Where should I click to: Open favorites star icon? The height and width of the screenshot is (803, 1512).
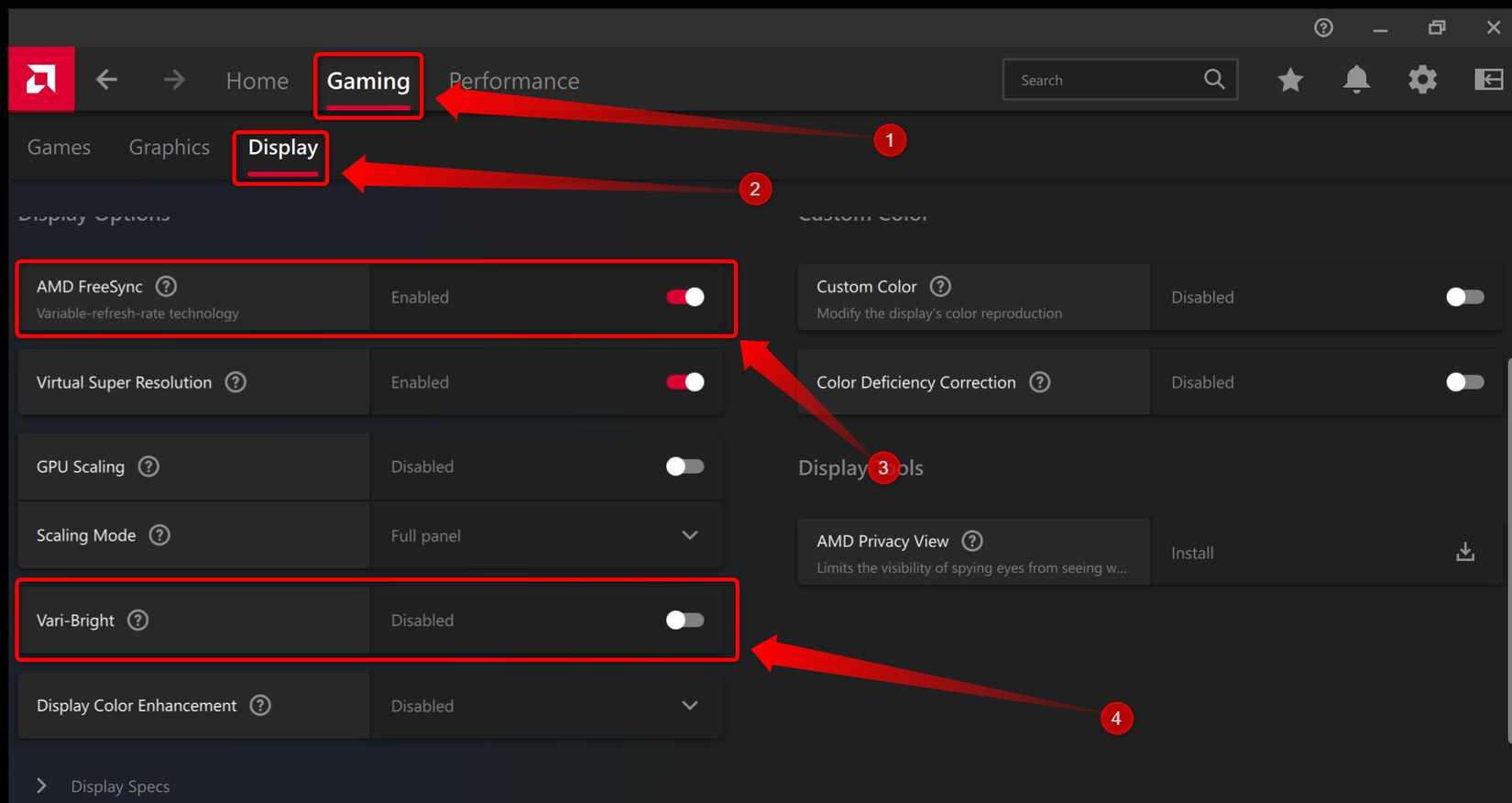1290,80
